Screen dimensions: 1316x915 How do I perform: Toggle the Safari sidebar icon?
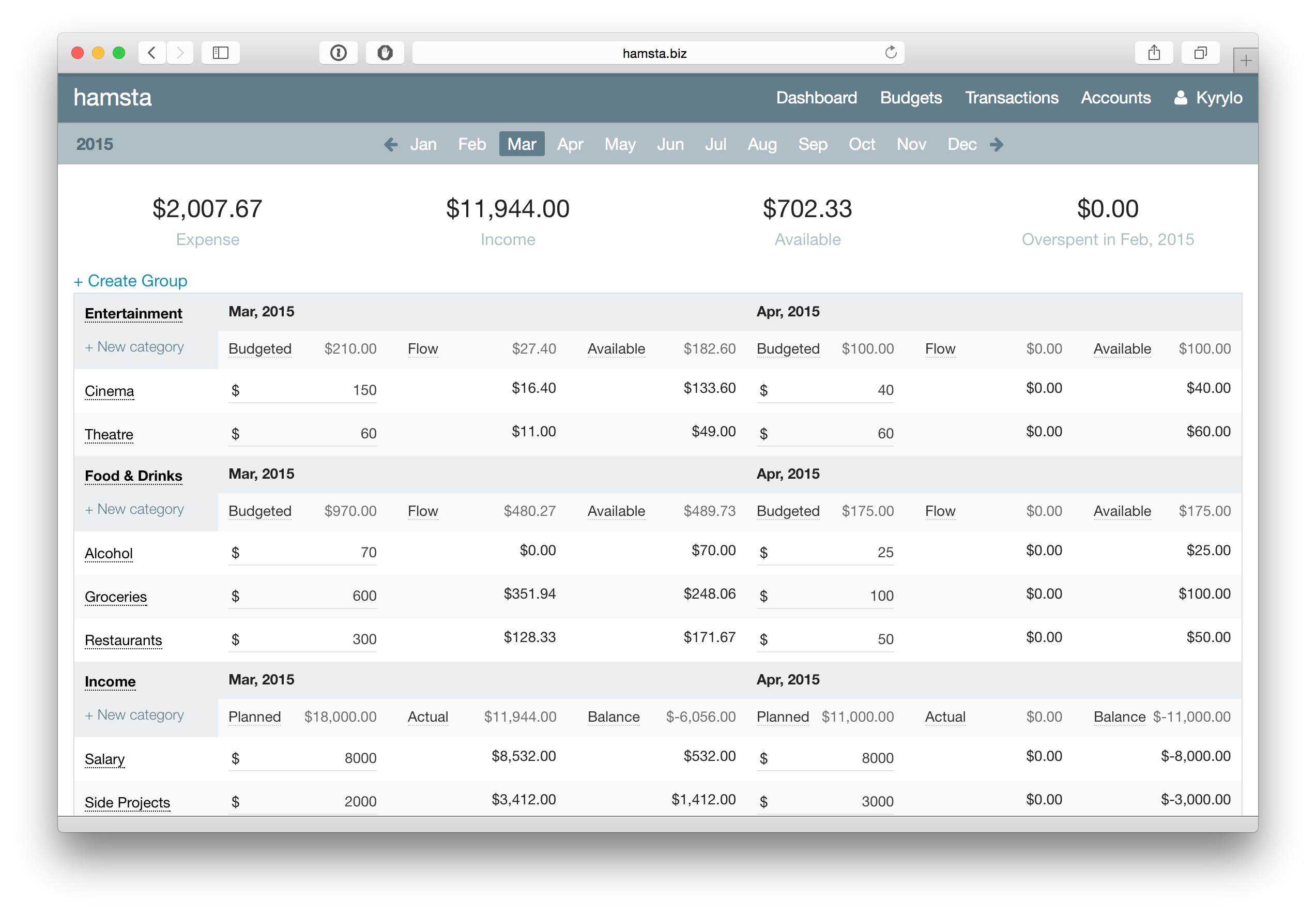[221, 53]
